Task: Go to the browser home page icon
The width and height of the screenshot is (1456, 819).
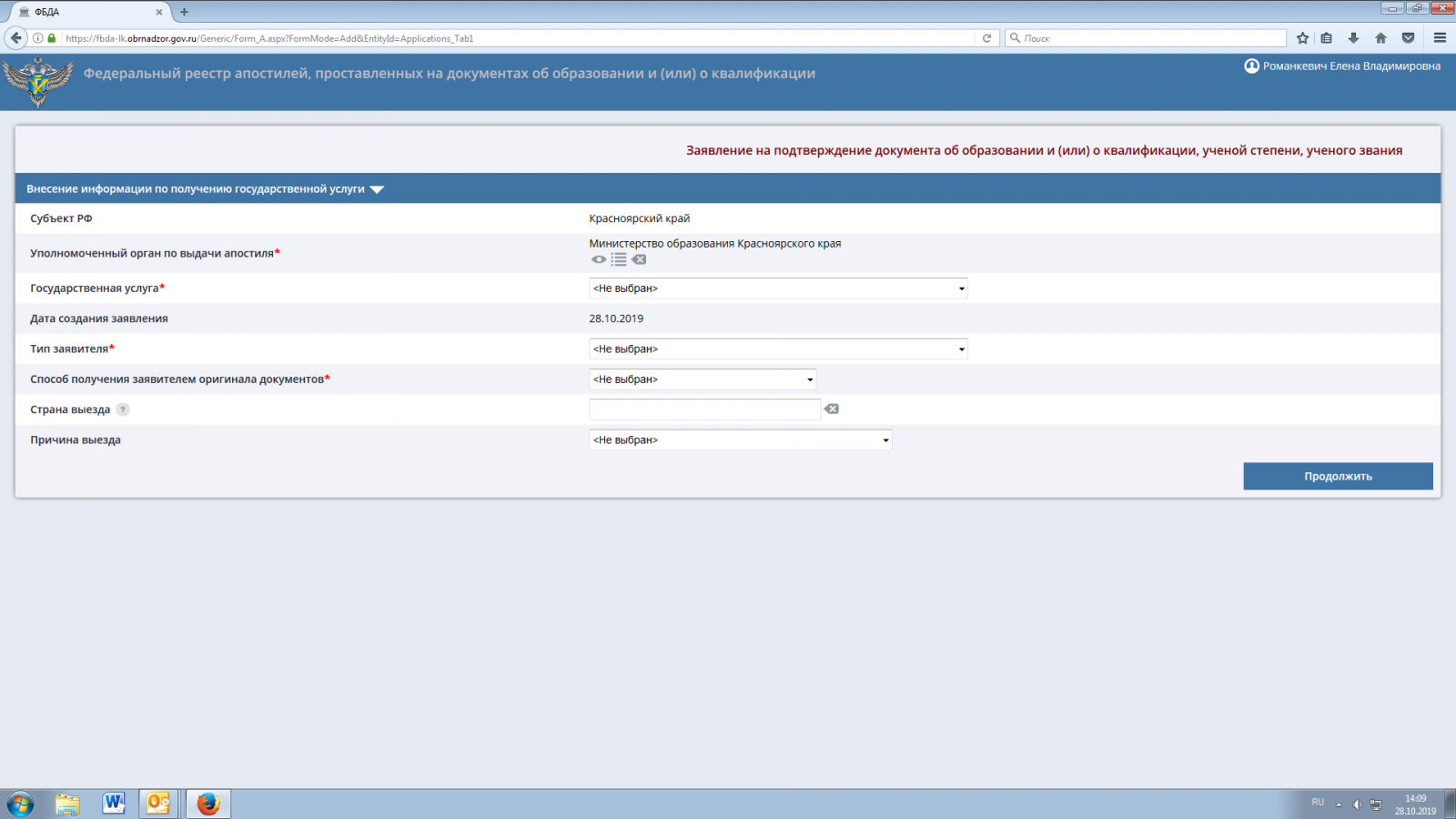Action: [x=1380, y=38]
